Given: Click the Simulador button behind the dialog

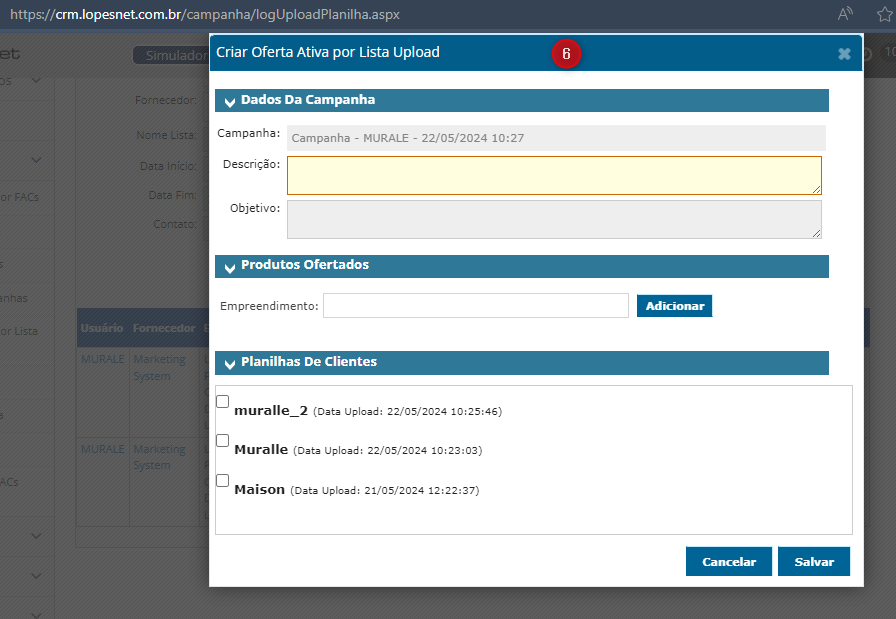Looking at the screenshot, I should [172, 56].
